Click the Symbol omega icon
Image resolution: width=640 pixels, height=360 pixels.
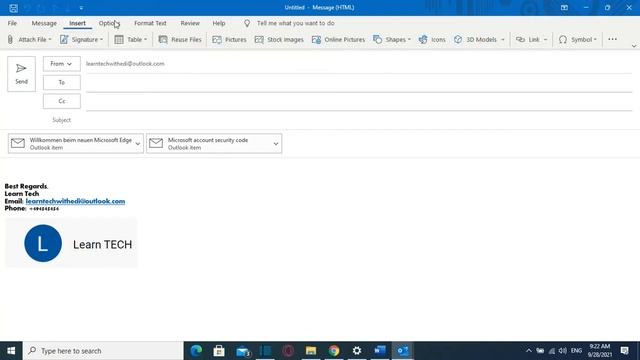point(563,40)
